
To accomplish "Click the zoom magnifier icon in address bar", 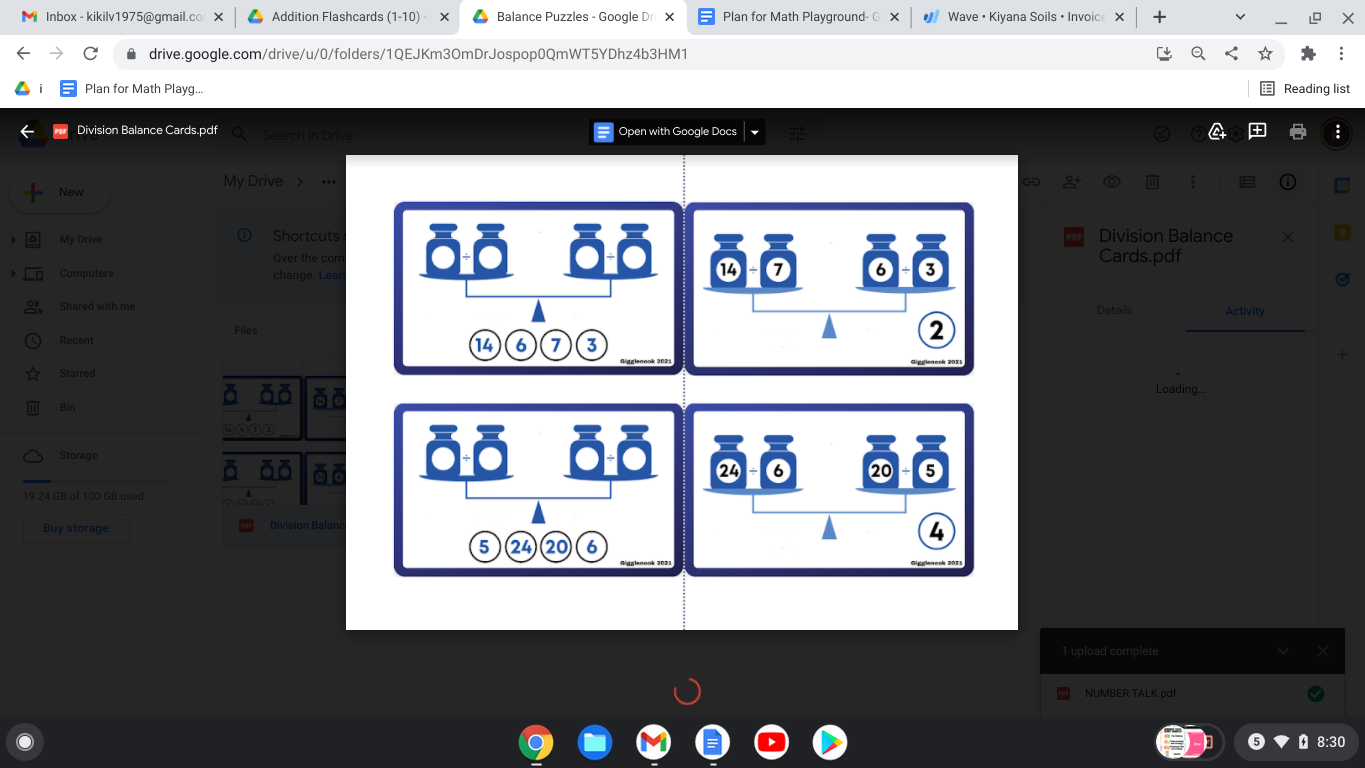I will (x=1198, y=54).
